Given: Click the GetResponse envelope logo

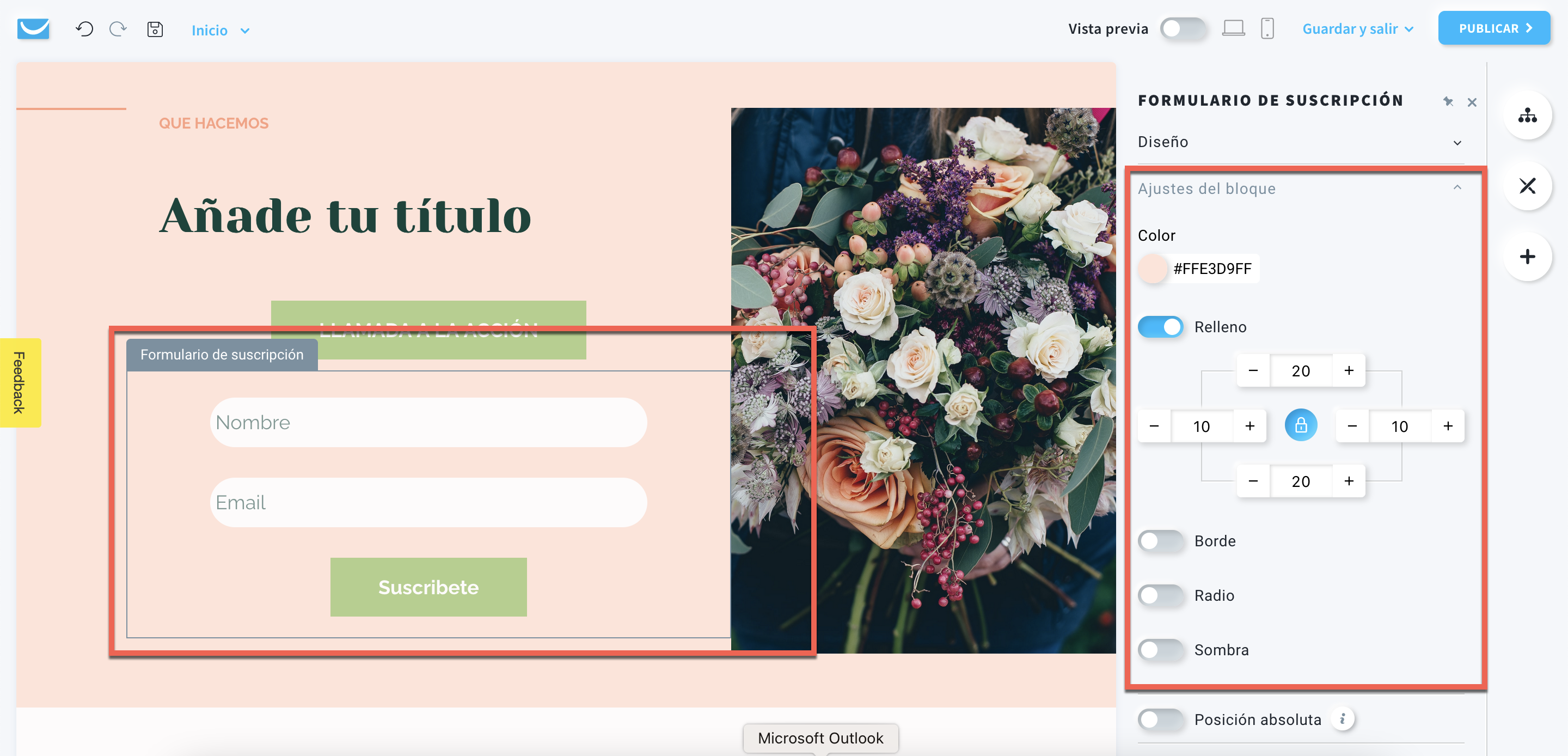Looking at the screenshot, I should click(33, 29).
